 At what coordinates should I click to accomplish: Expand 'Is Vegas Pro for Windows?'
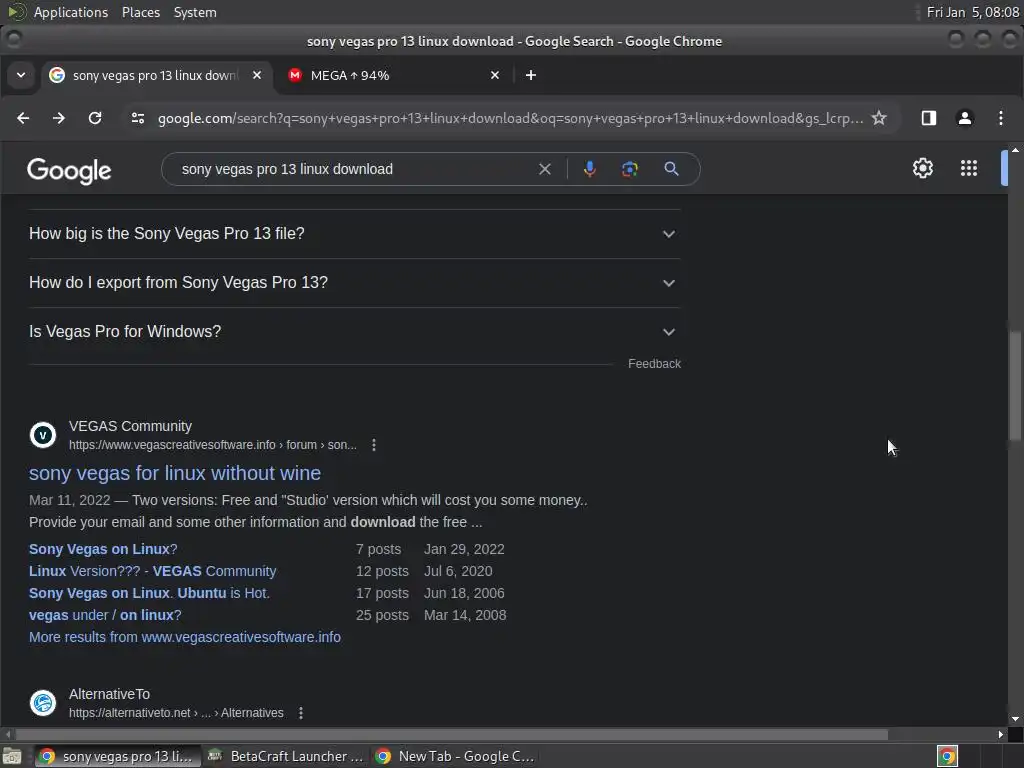coord(355,332)
